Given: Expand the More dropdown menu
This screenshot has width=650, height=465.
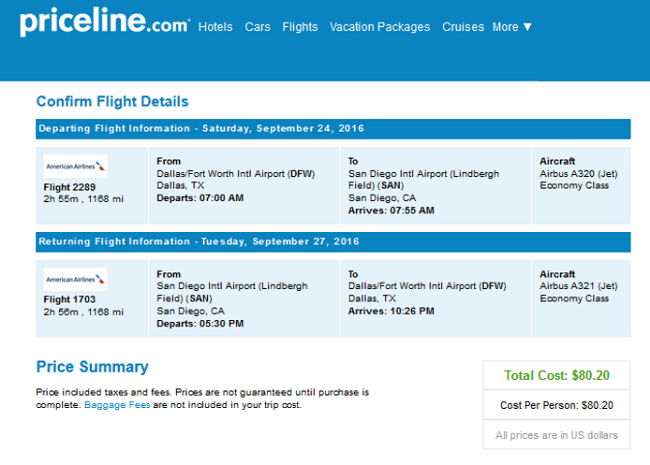Looking at the screenshot, I should click(512, 27).
